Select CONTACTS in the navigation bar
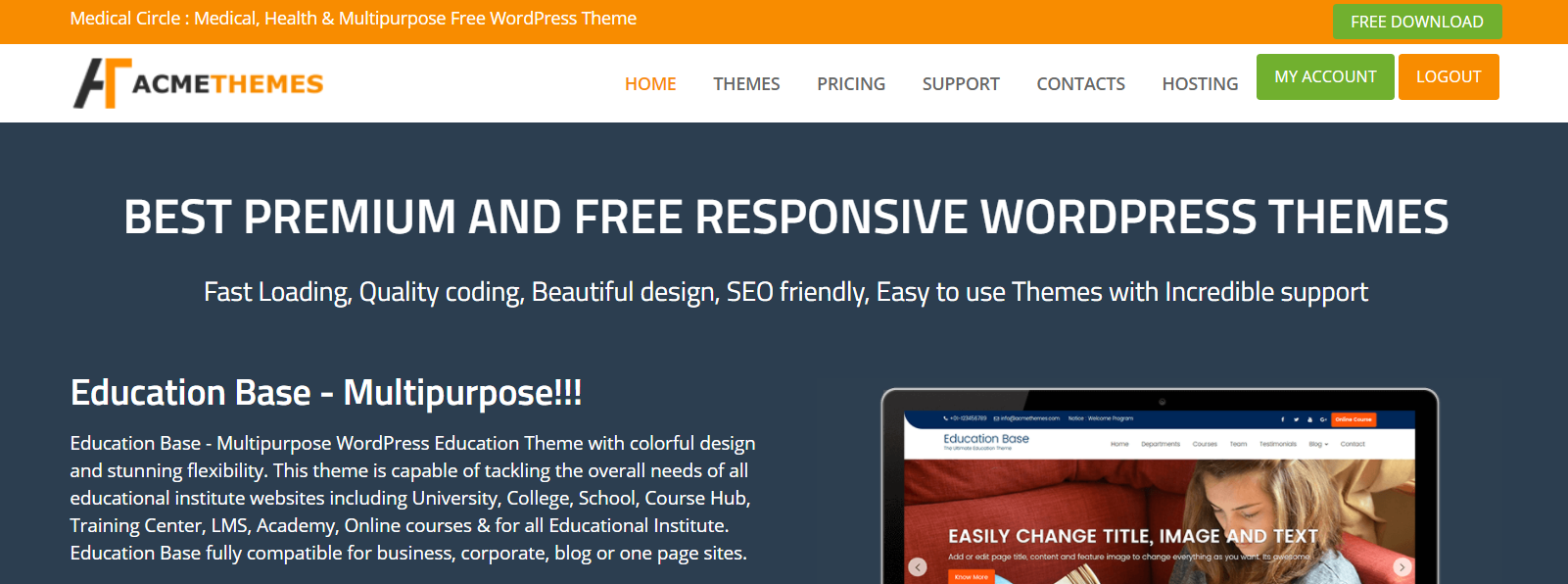1568x584 pixels. click(1080, 84)
